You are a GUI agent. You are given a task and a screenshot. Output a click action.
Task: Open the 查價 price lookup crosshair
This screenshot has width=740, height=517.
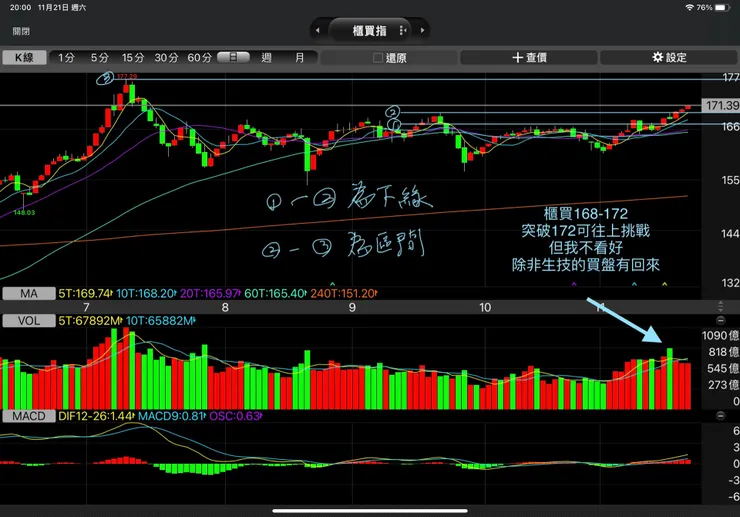pyautogui.click(x=529, y=58)
